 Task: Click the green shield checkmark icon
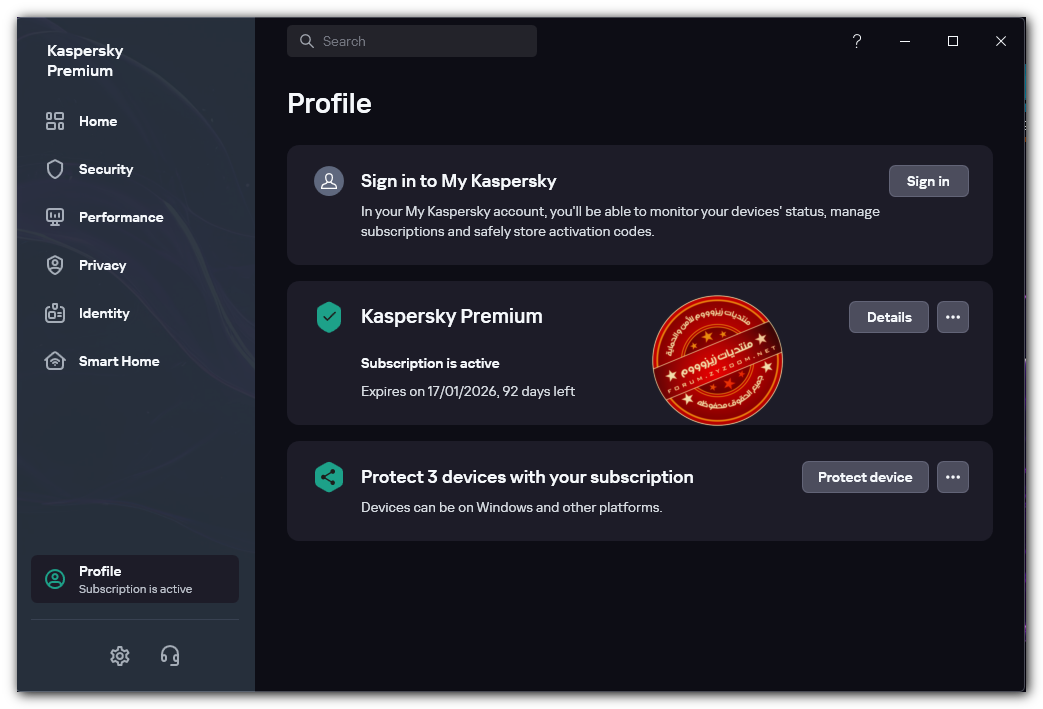pos(329,317)
